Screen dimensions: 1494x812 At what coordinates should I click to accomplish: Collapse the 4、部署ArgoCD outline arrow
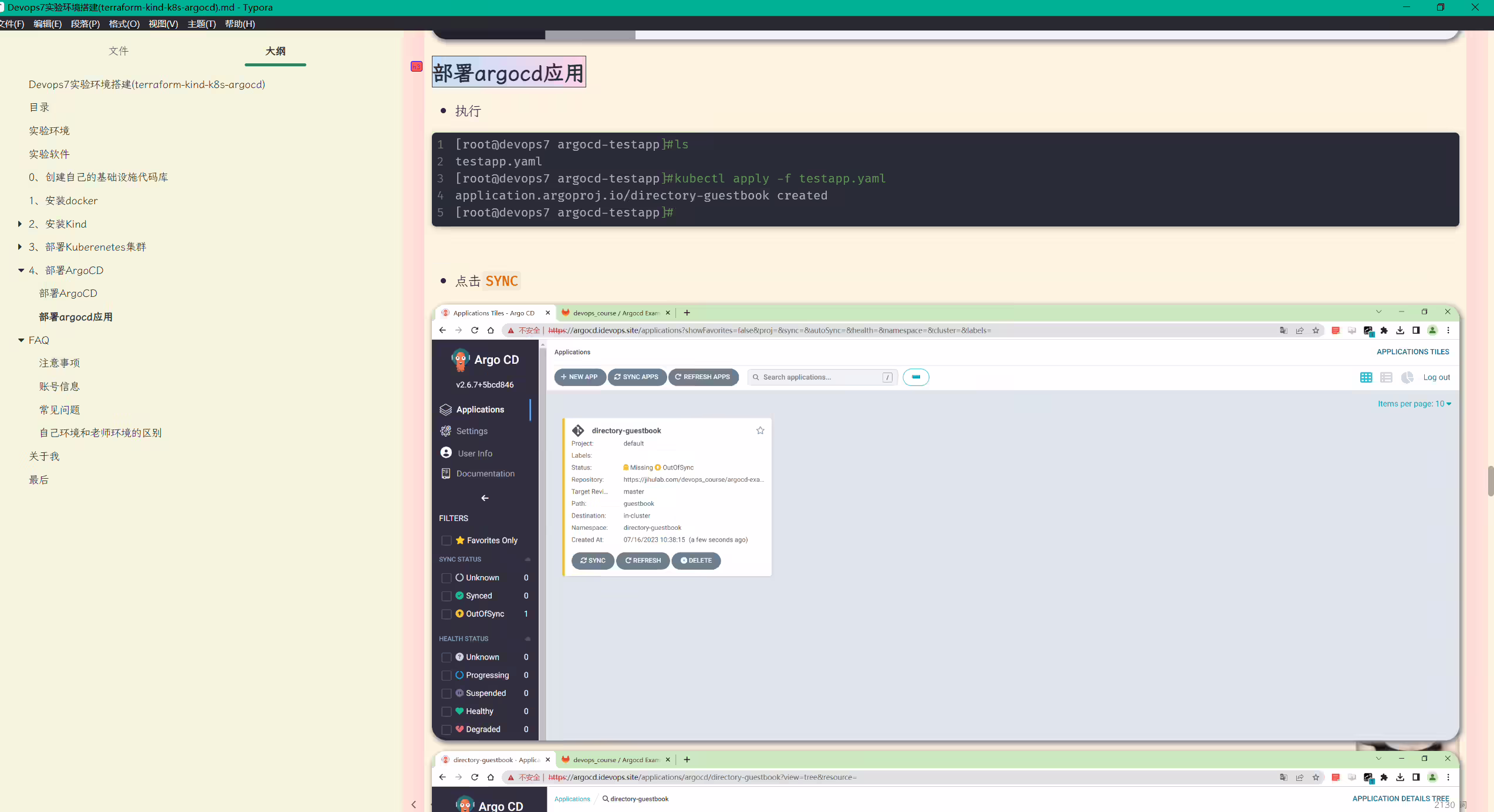pyautogui.click(x=21, y=270)
